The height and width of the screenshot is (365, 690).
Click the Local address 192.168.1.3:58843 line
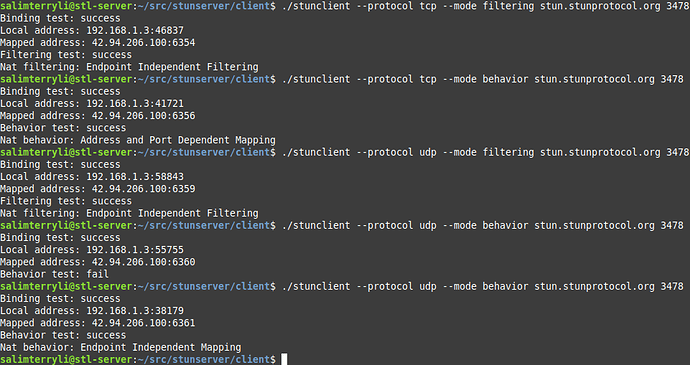[x=92, y=177]
